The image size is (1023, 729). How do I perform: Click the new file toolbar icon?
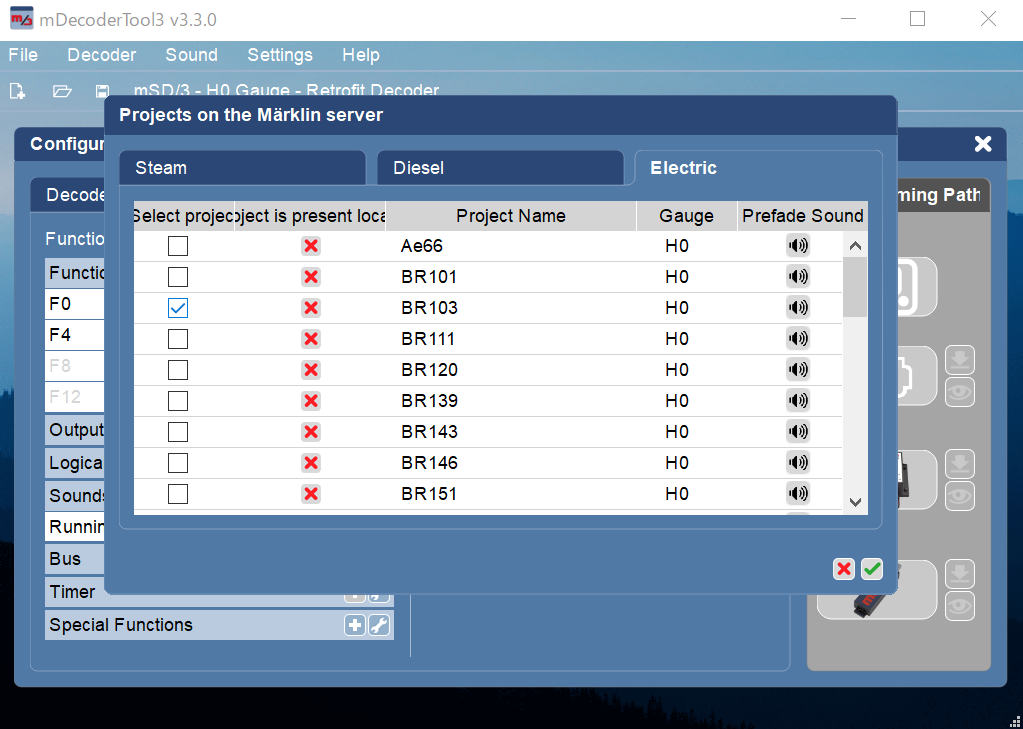[x=18, y=91]
